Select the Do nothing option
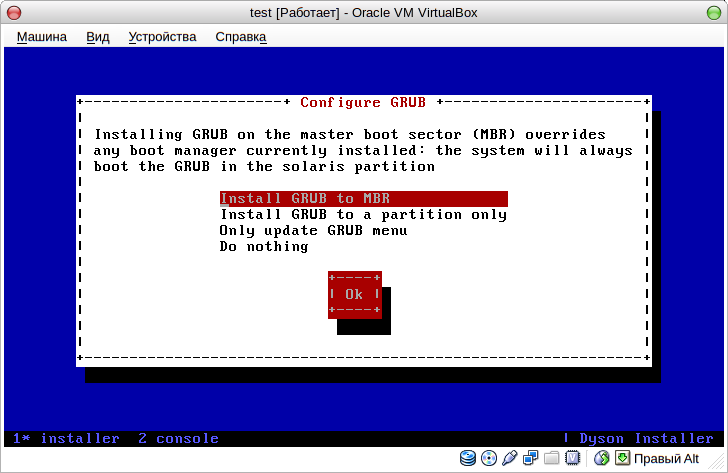 264,246
